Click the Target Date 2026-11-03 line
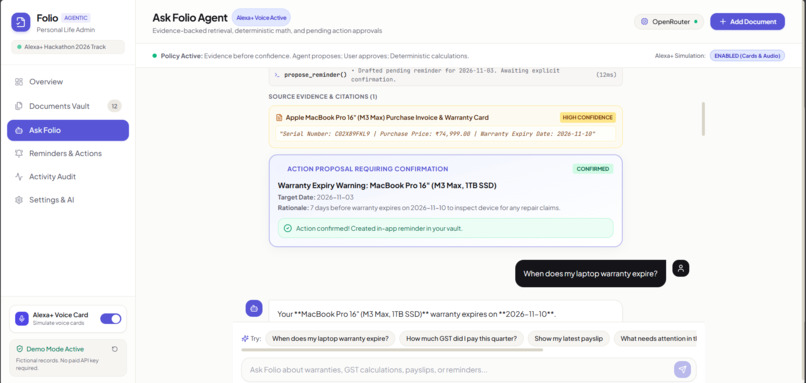 pos(316,197)
